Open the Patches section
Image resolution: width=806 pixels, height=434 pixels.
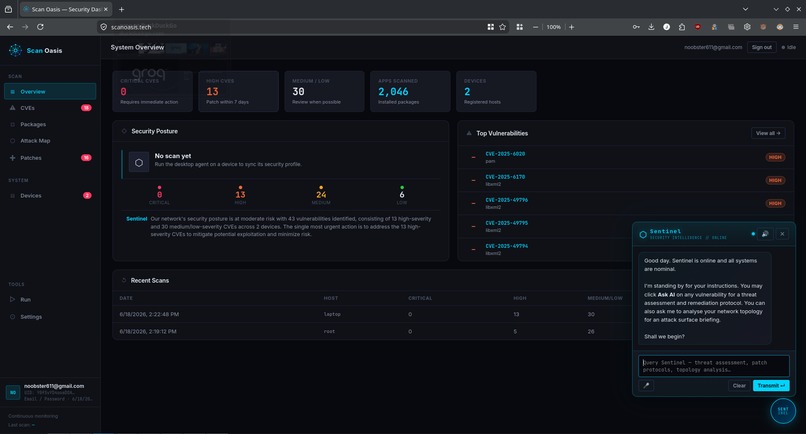click(x=50, y=158)
